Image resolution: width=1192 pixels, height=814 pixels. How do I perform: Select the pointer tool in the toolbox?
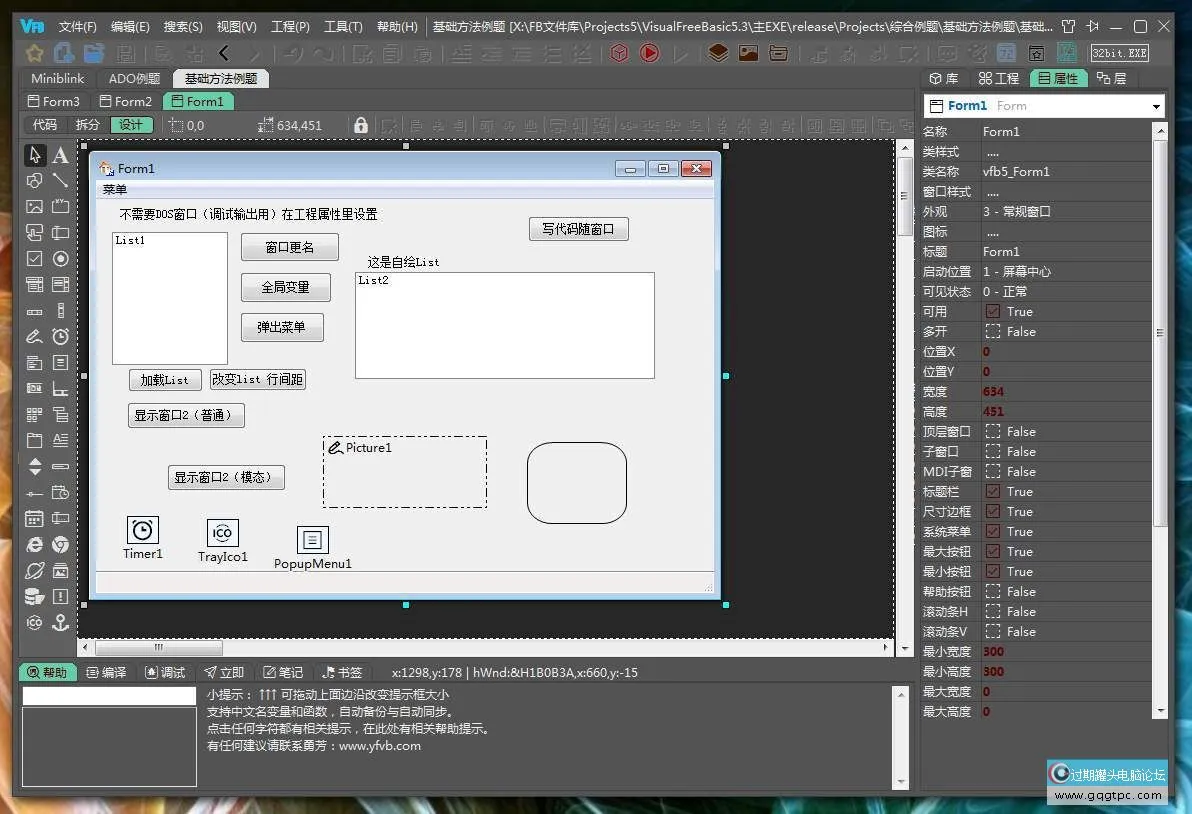pyautogui.click(x=33, y=154)
